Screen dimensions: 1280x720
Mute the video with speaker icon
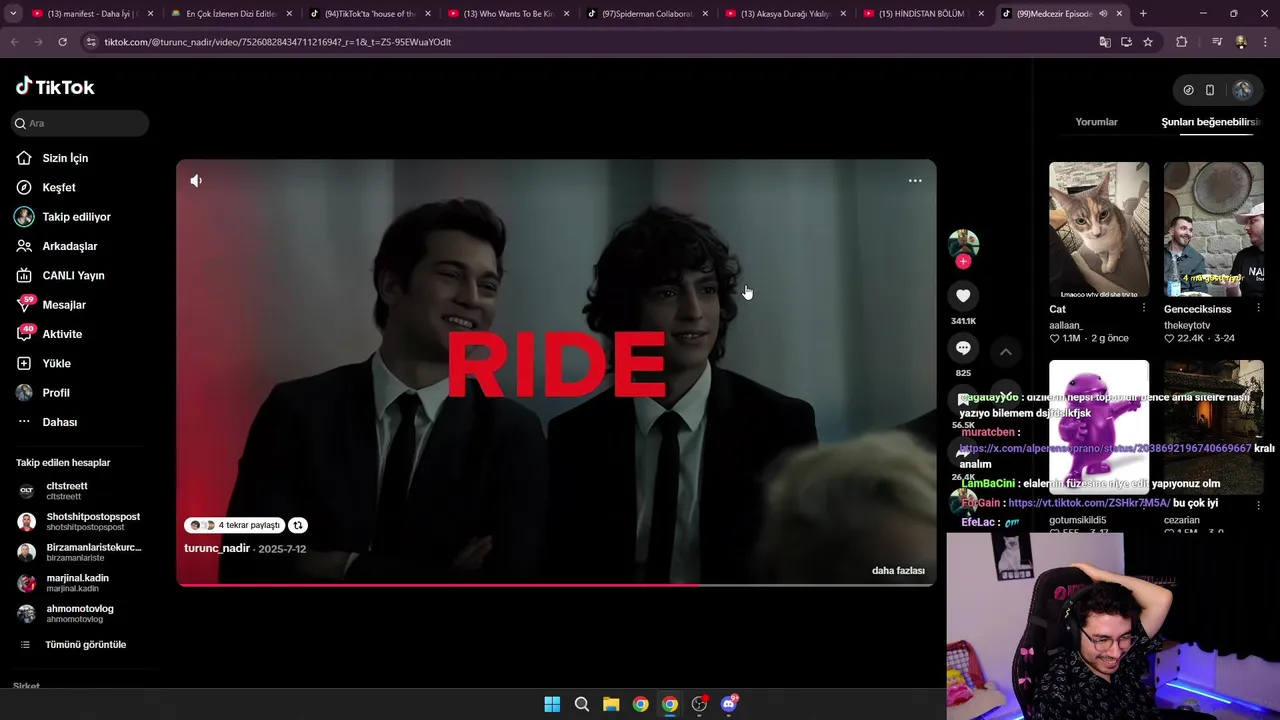196,181
